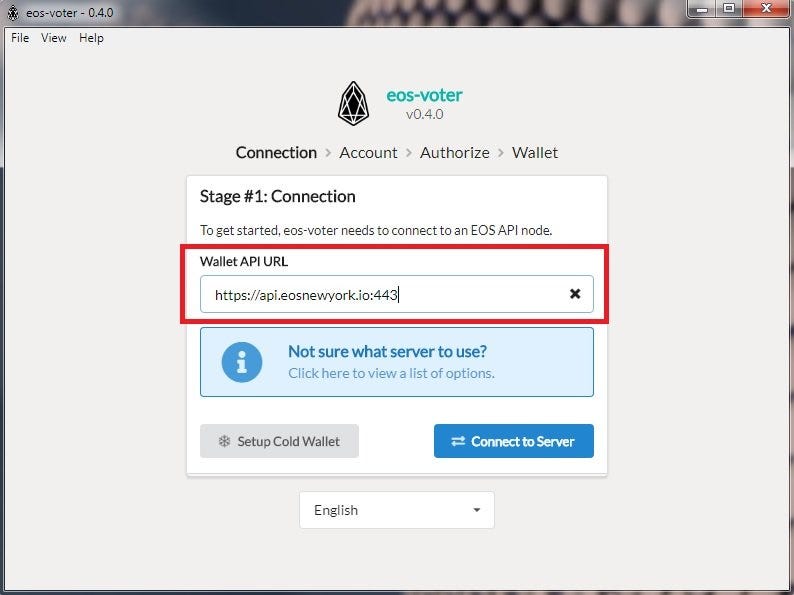
Task: Open the Help menu
Action: (91, 38)
